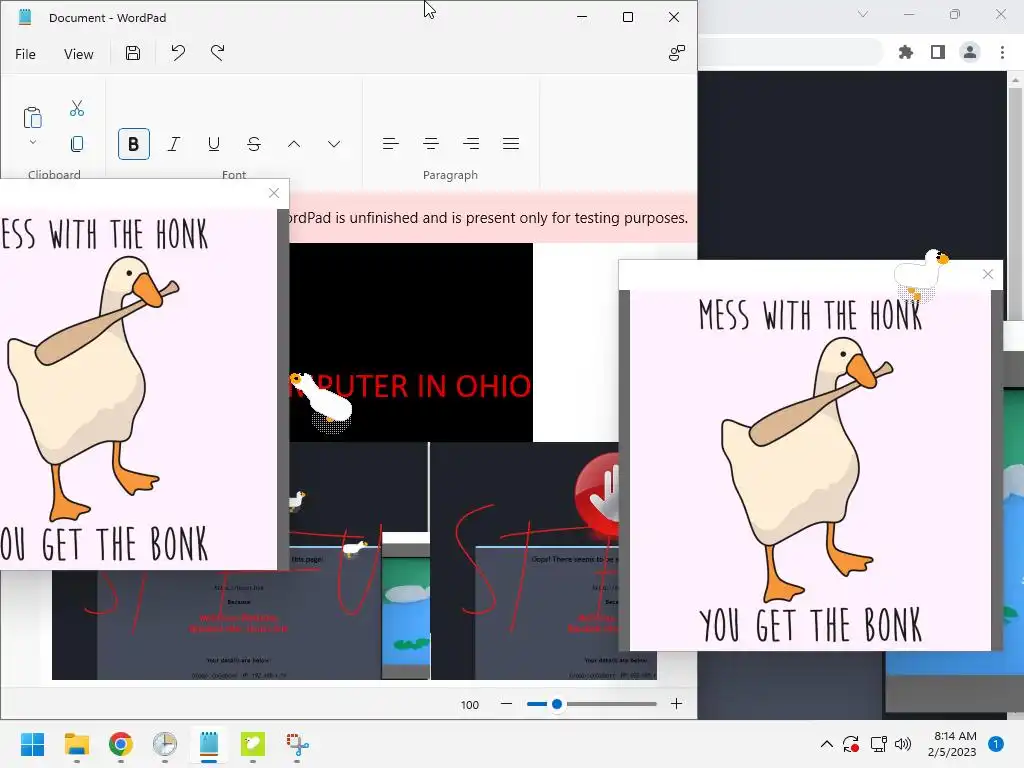The width and height of the screenshot is (1024, 768).
Task: Open the View menu
Action: click(78, 54)
